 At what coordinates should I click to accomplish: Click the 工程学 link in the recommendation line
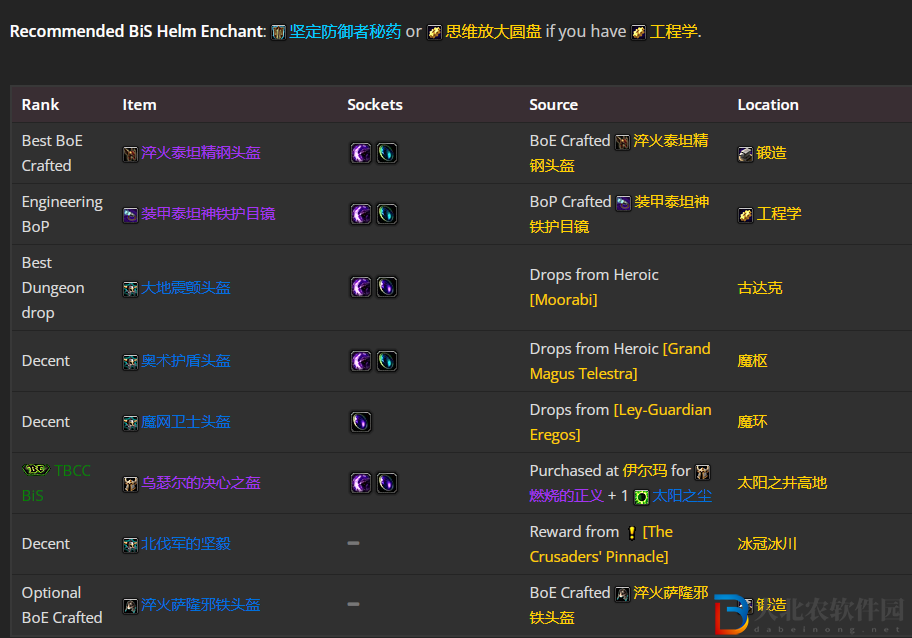tap(673, 31)
